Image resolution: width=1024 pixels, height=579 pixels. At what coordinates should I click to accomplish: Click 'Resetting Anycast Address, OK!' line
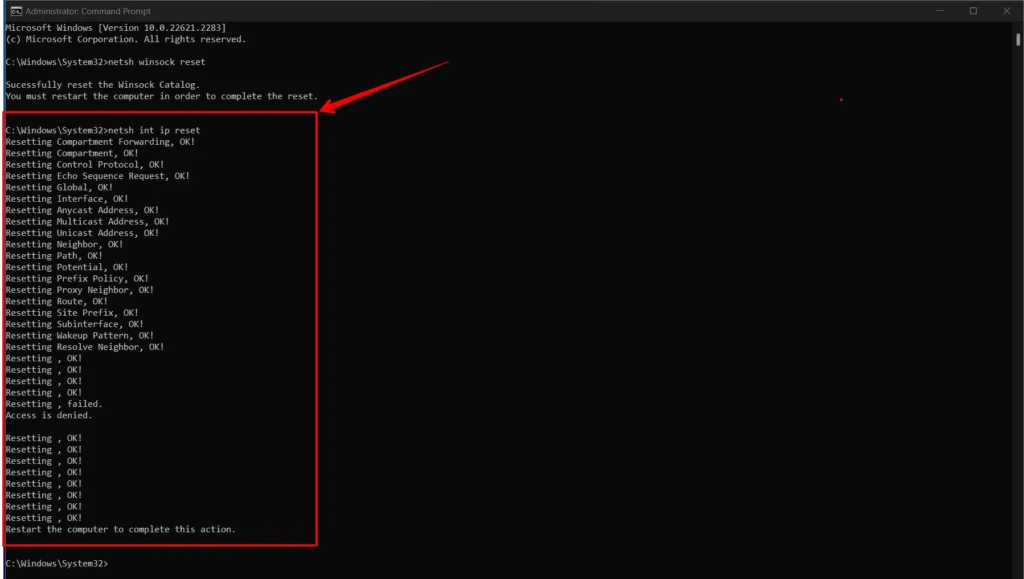(82, 210)
